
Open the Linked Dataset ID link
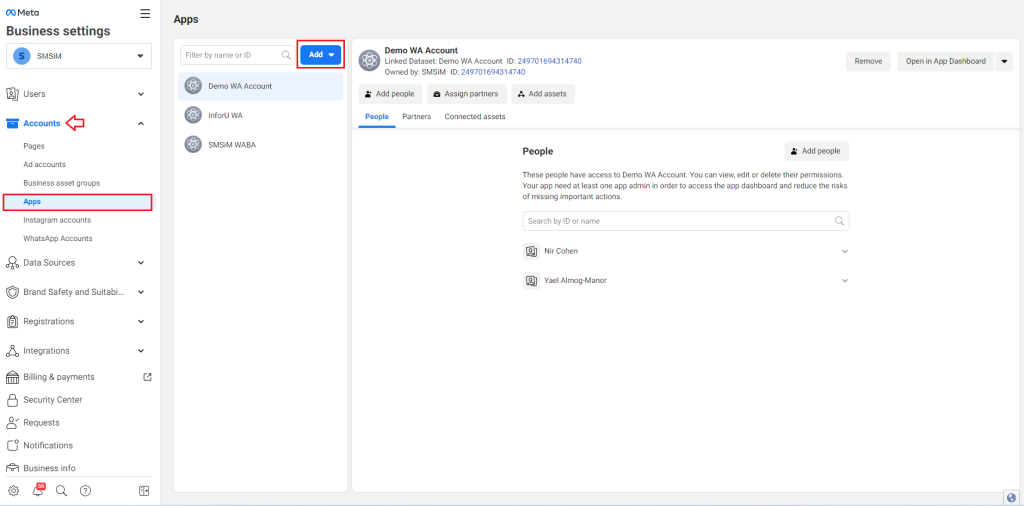(549, 61)
